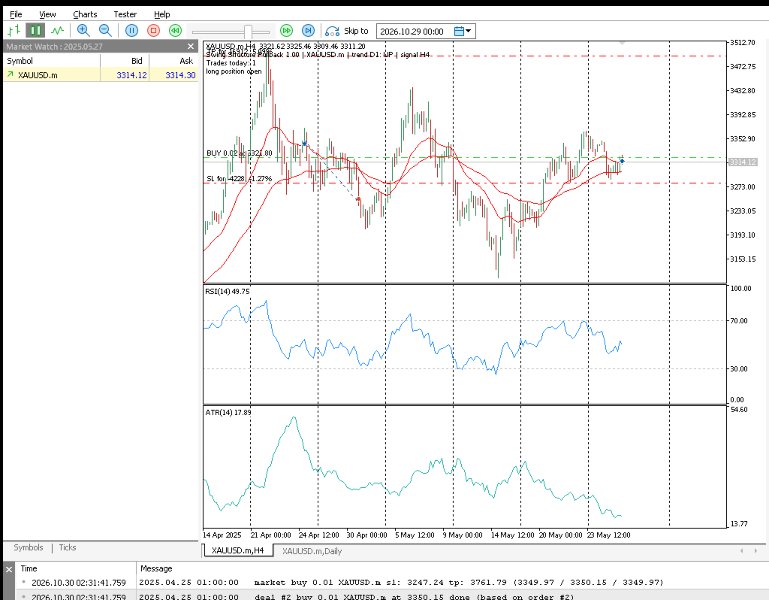Click the Message column header in log
The image size is (769, 600).
[x=156, y=569]
